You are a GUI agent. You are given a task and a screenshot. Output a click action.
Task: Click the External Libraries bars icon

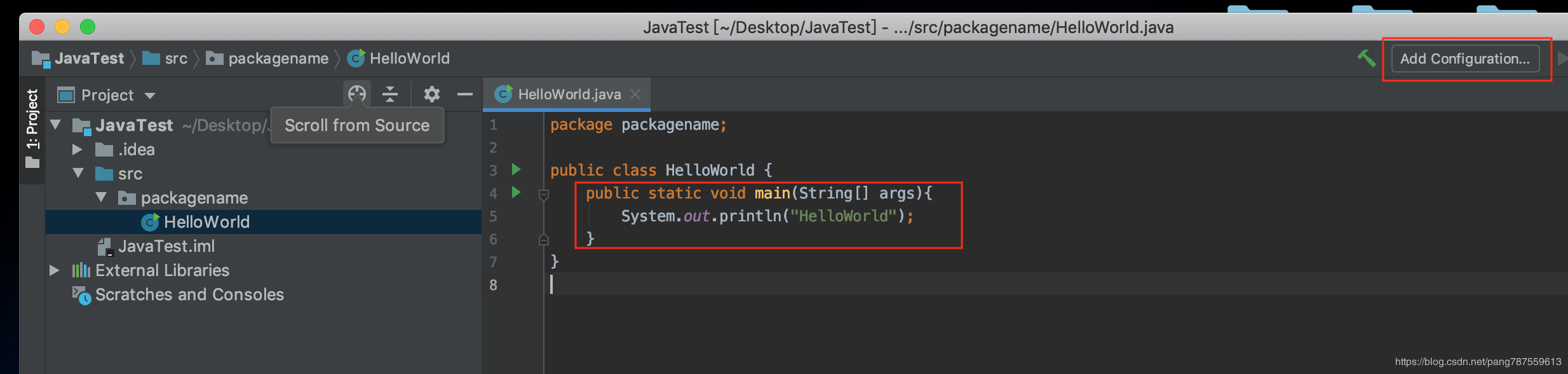81,270
